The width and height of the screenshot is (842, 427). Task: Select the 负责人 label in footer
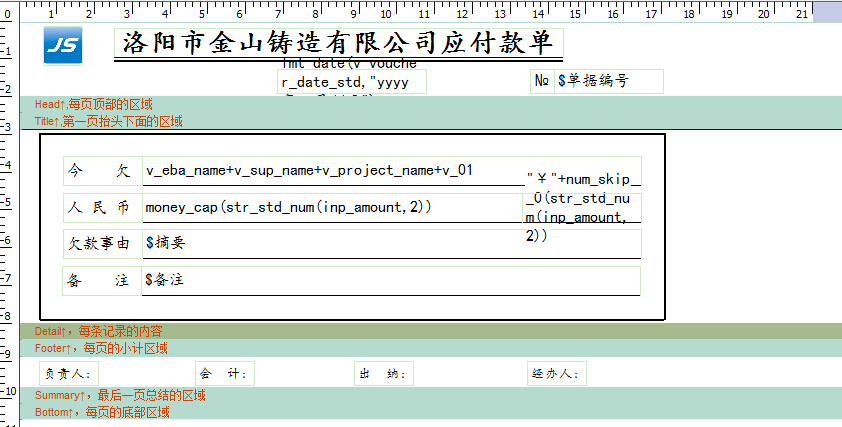pyautogui.click(x=68, y=374)
